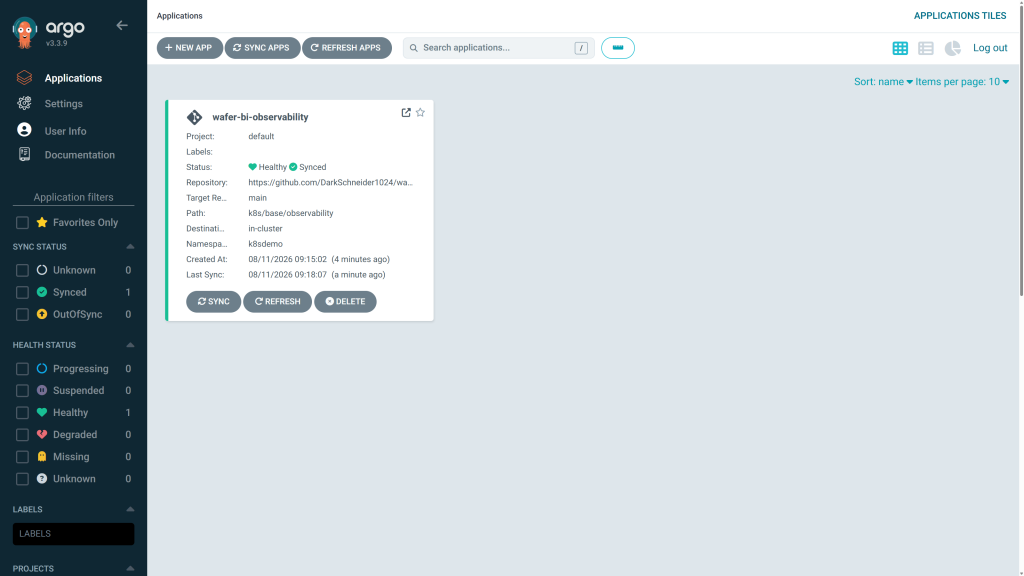Collapse PROJECTS filter section
Viewport: 1024px width, 576px height.
pyautogui.click(x=130, y=569)
